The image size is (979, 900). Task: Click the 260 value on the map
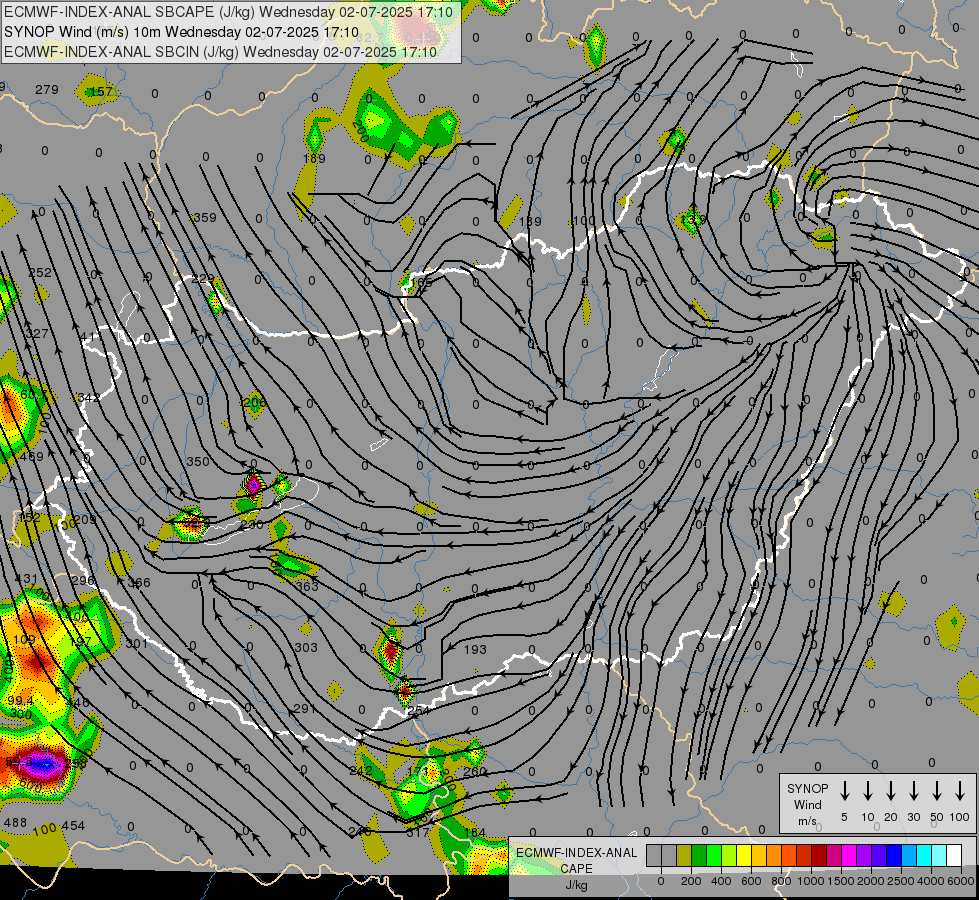pos(475,771)
